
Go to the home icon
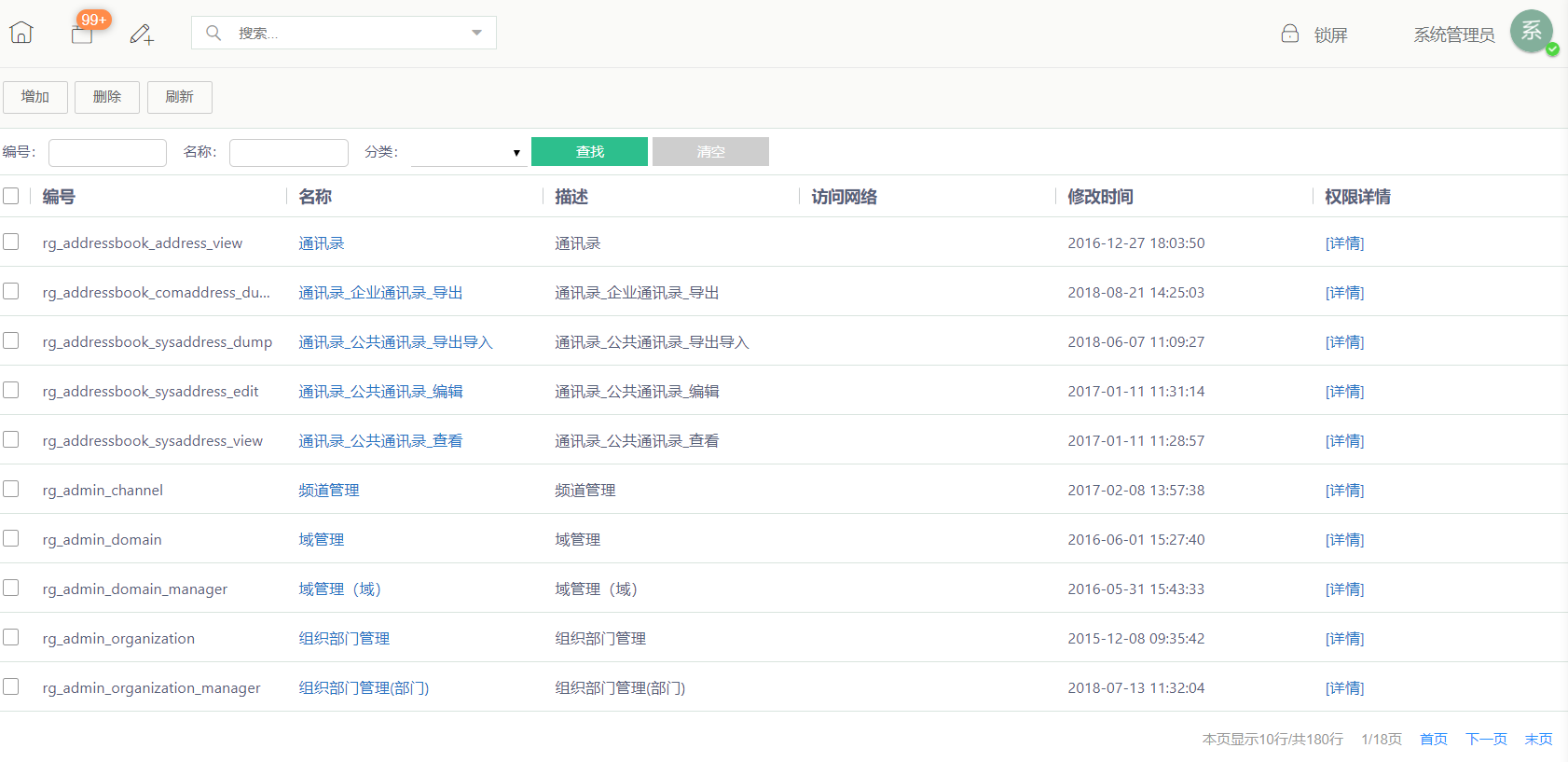point(21,33)
